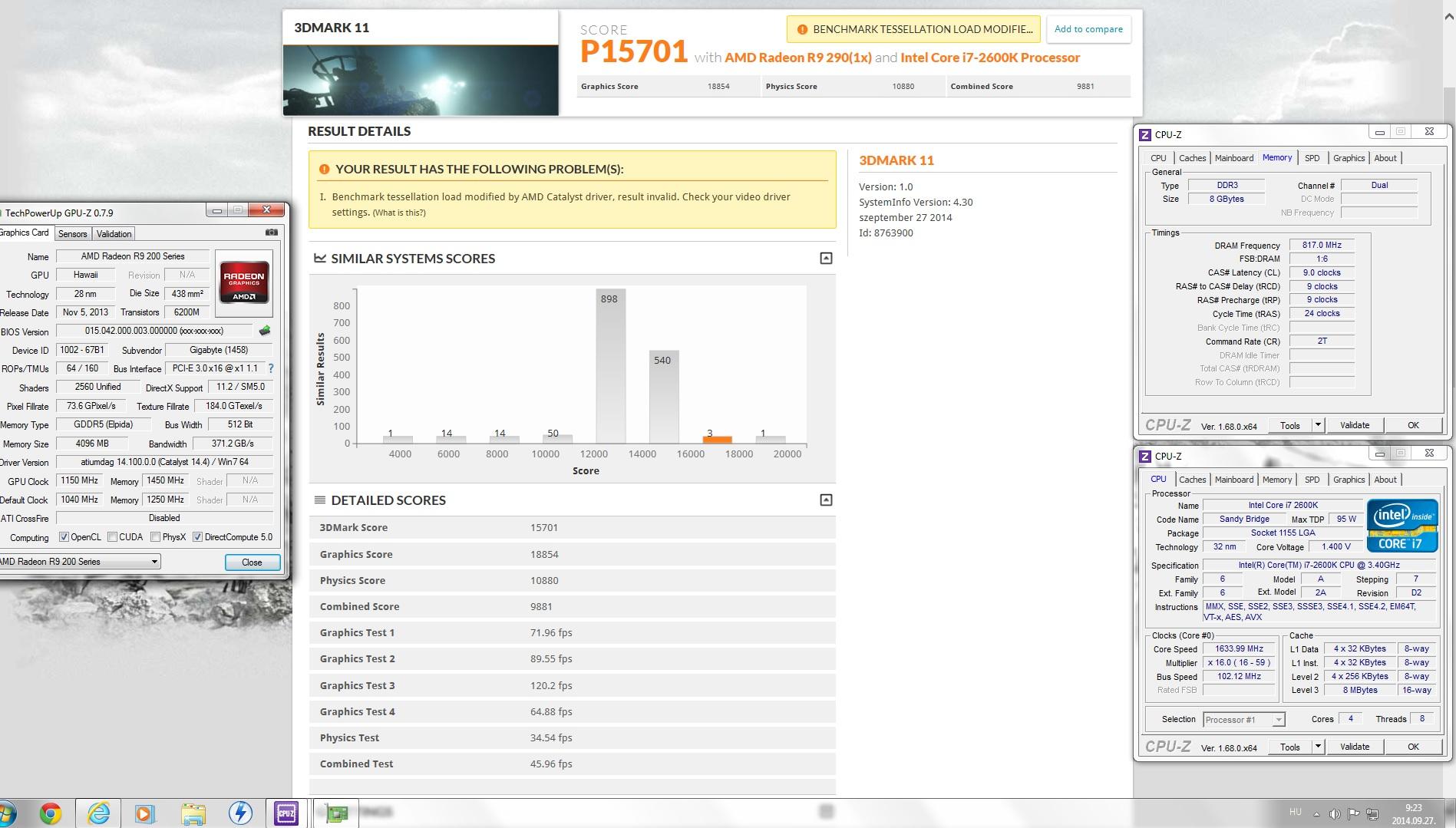Viewport: 1456px width, 828px height.
Task: Click the Graphics Test 1 row 71.96 fps
Action: (572, 633)
